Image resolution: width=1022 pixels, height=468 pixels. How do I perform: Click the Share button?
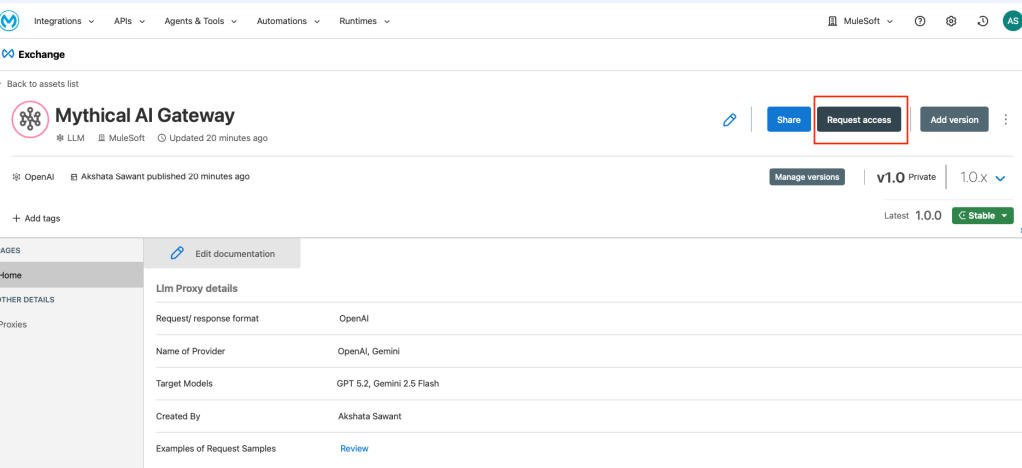coord(788,120)
